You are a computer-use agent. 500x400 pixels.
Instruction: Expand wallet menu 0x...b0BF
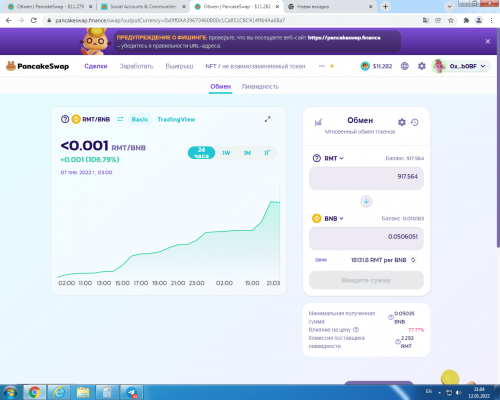[x=461, y=66]
